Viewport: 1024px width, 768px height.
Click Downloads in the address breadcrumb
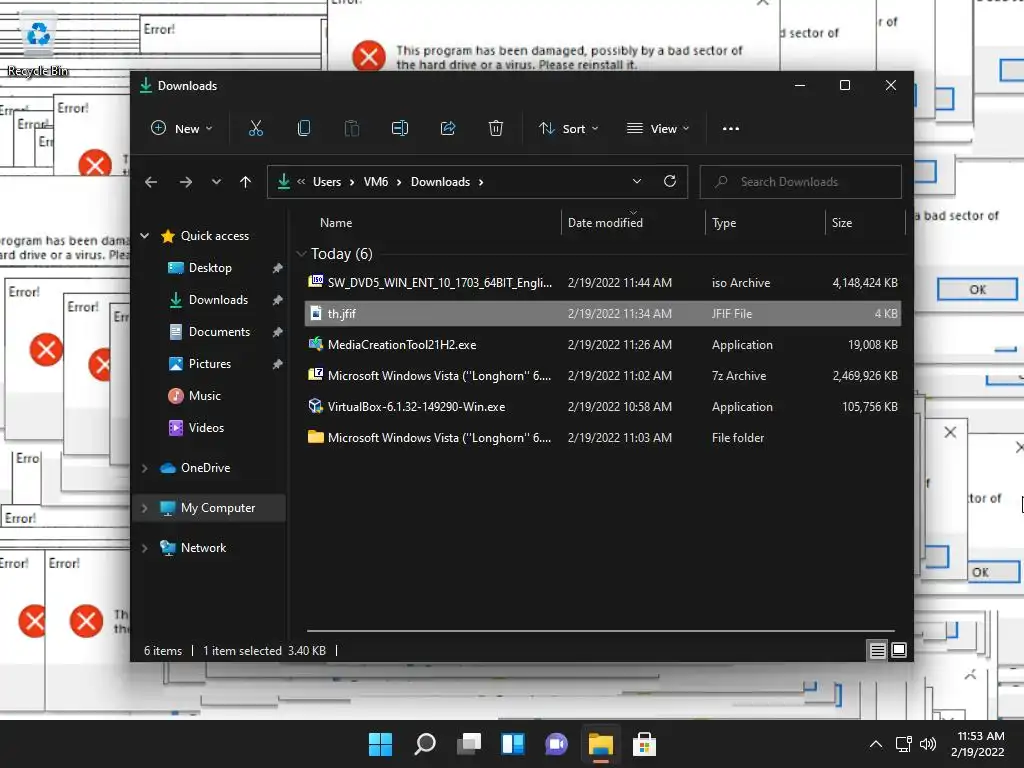440,182
